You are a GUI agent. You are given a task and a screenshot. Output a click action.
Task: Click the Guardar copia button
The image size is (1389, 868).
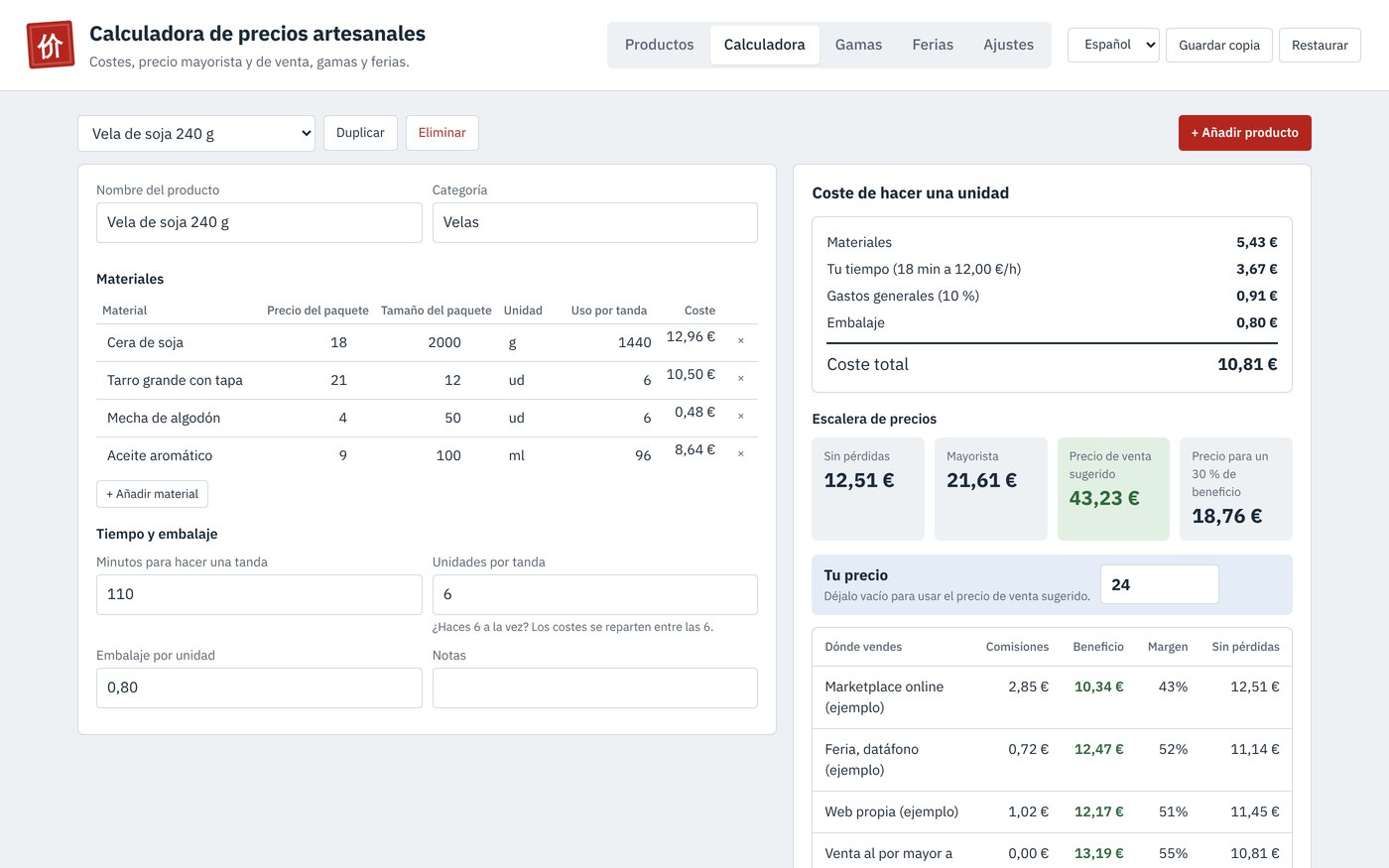click(x=1219, y=45)
